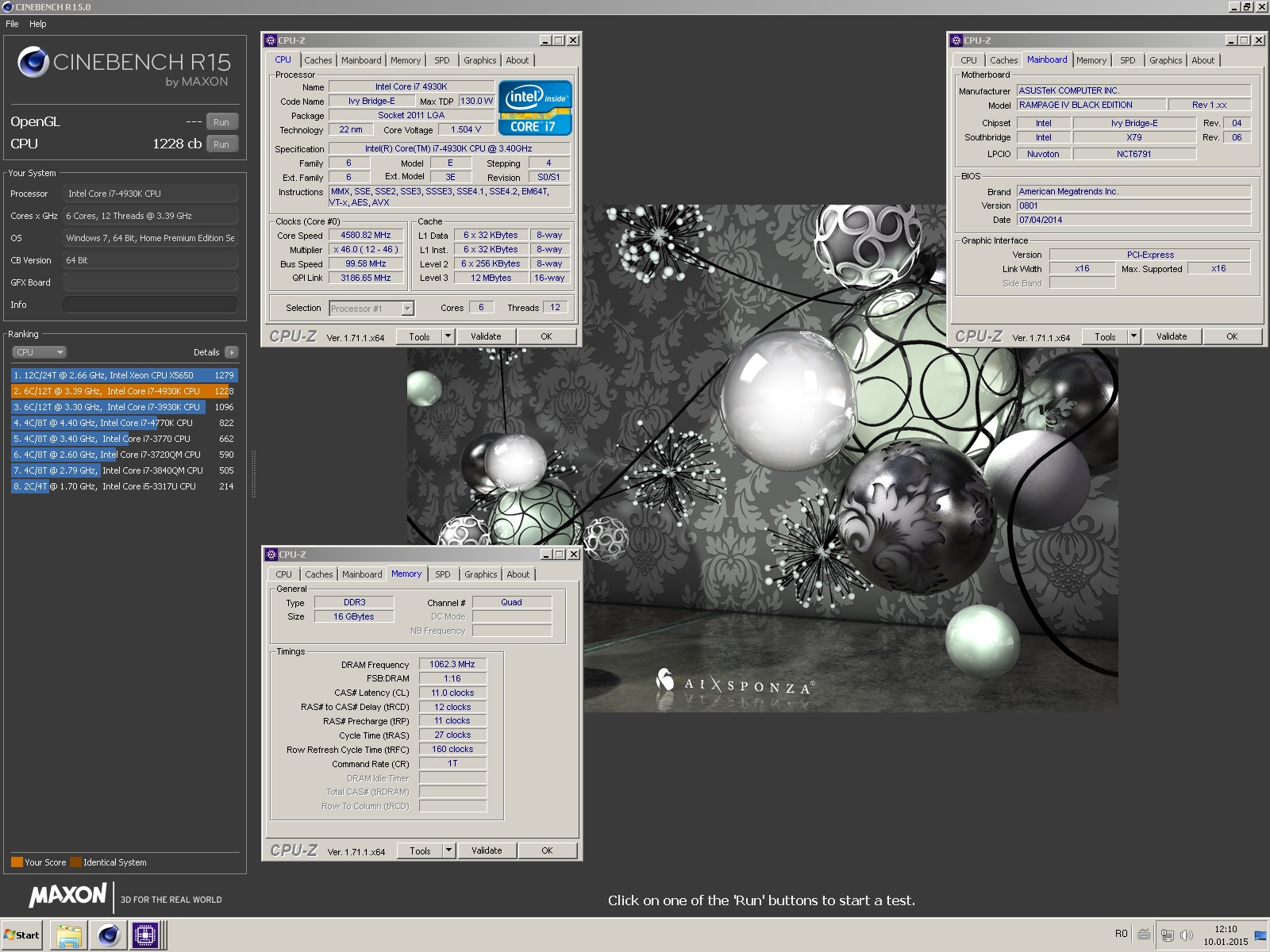1270x952 pixels.
Task: Select ranking row Core i7-4770K CPU
Action: point(125,423)
